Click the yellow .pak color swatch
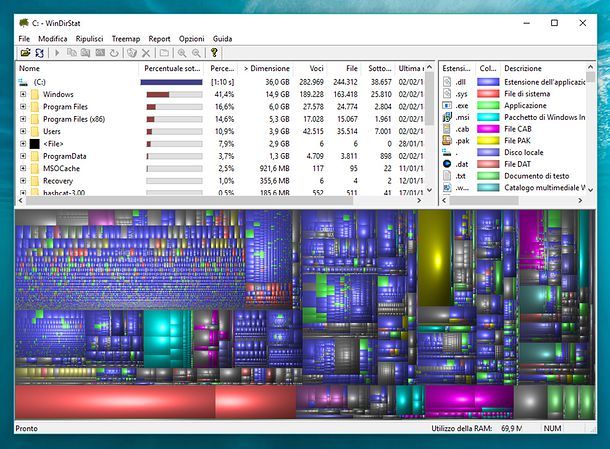The width and height of the screenshot is (610, 449). click(488, 140)
